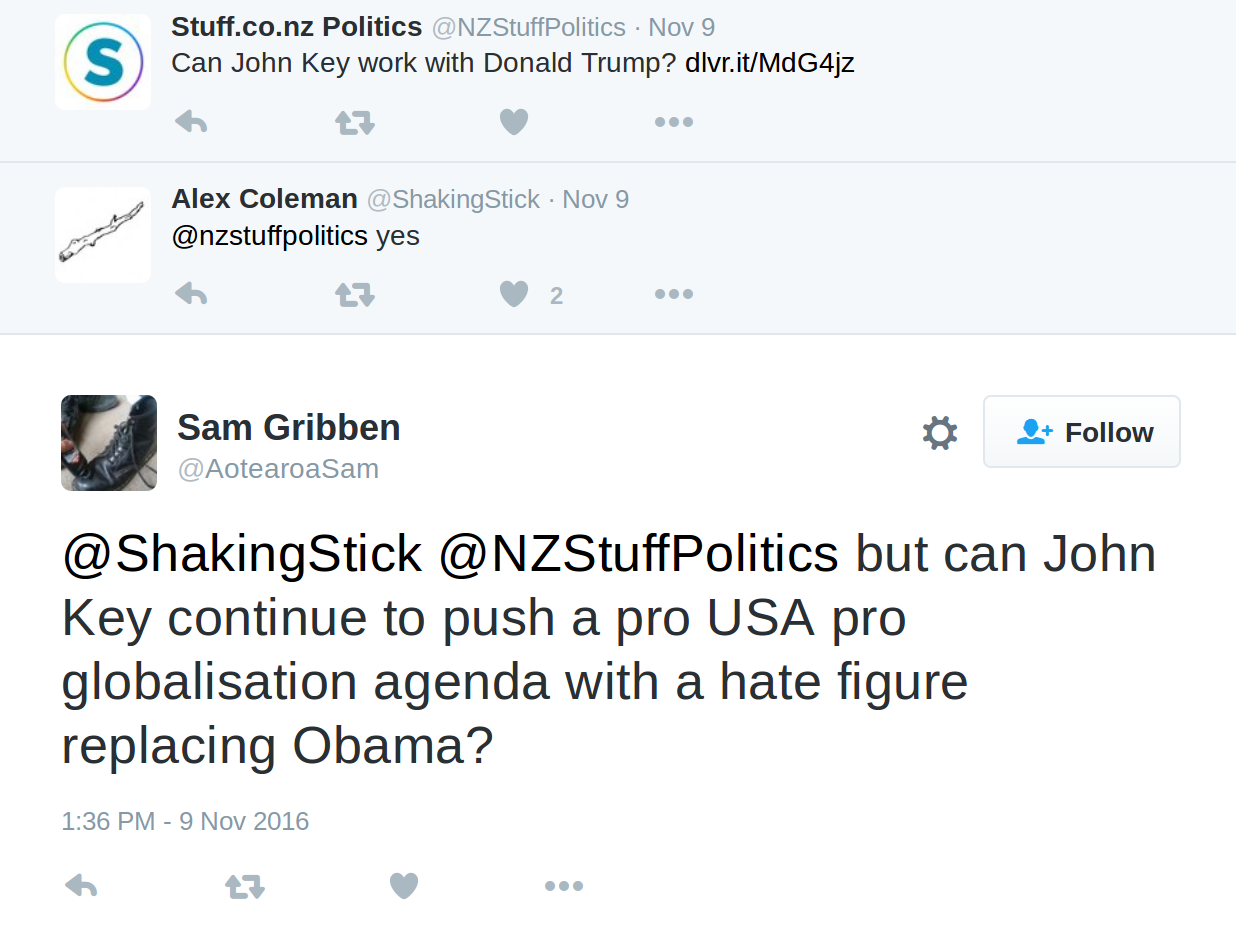Retweet the Stuff.co.nz Politics tweet
Image resolution: width=1236 pixels, height=949 pixels.
pos(354,122)
